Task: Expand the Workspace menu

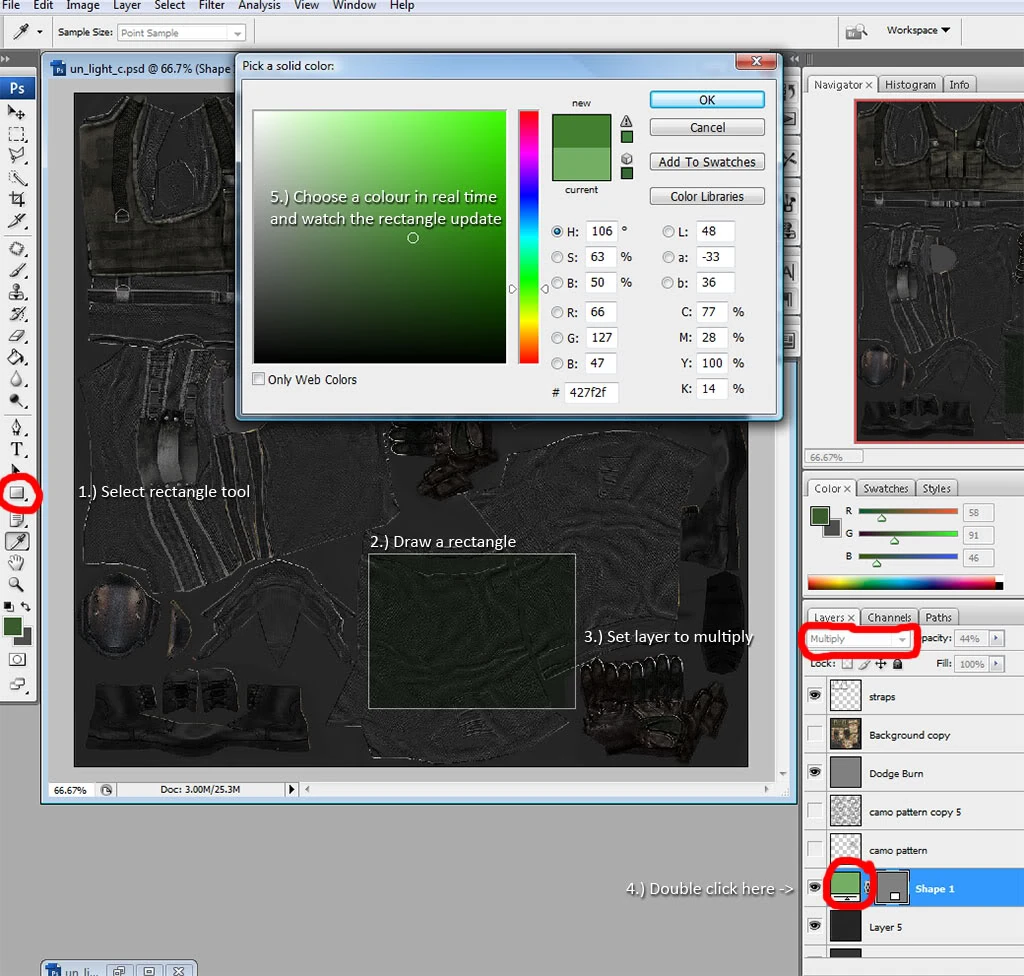Action: coord(917,31)
